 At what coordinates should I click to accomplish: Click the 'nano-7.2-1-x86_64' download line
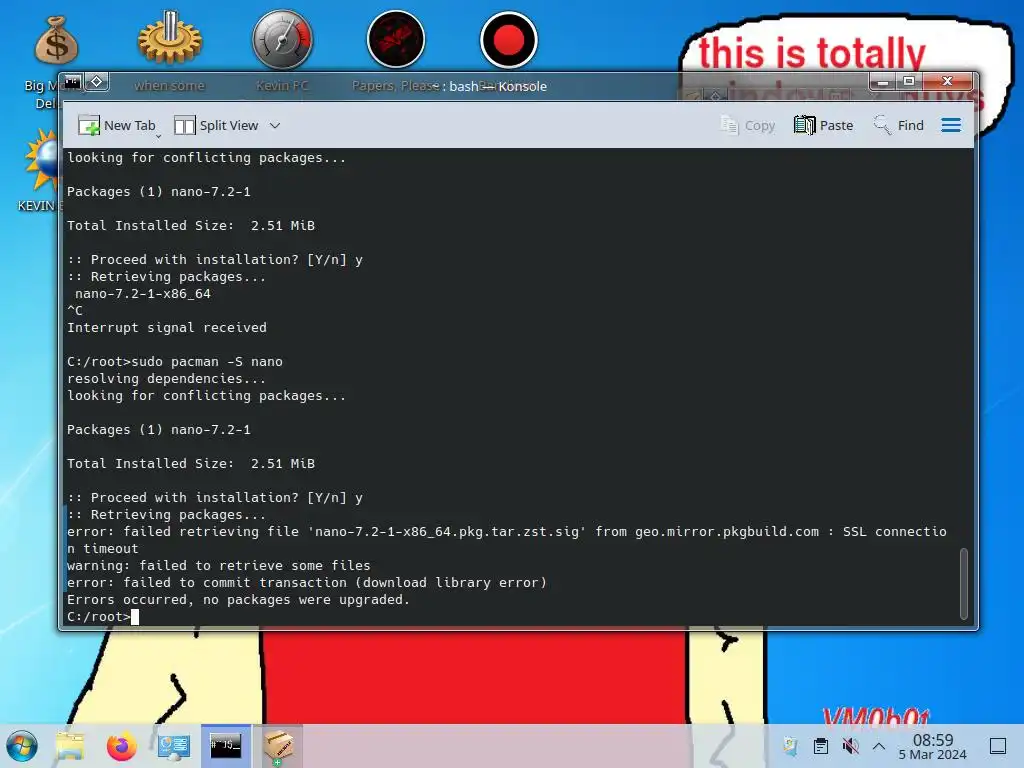[x=142, y=293]
